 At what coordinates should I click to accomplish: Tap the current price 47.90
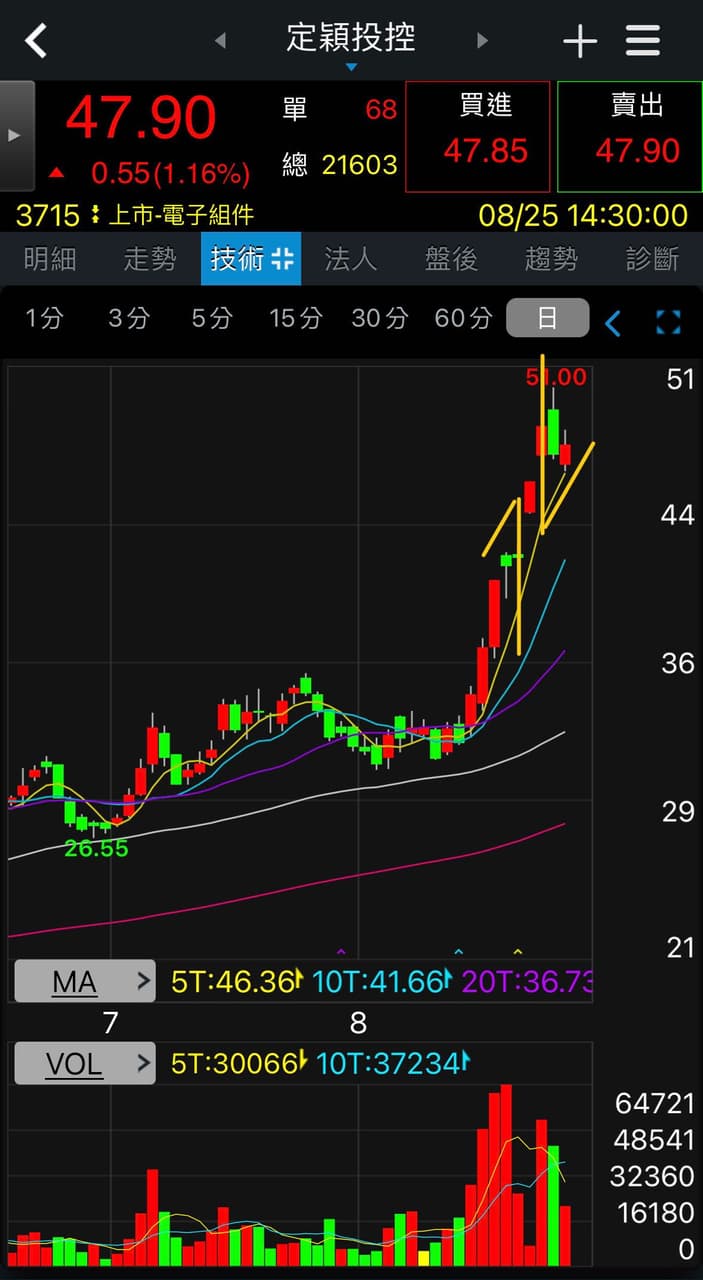point(141,117)
